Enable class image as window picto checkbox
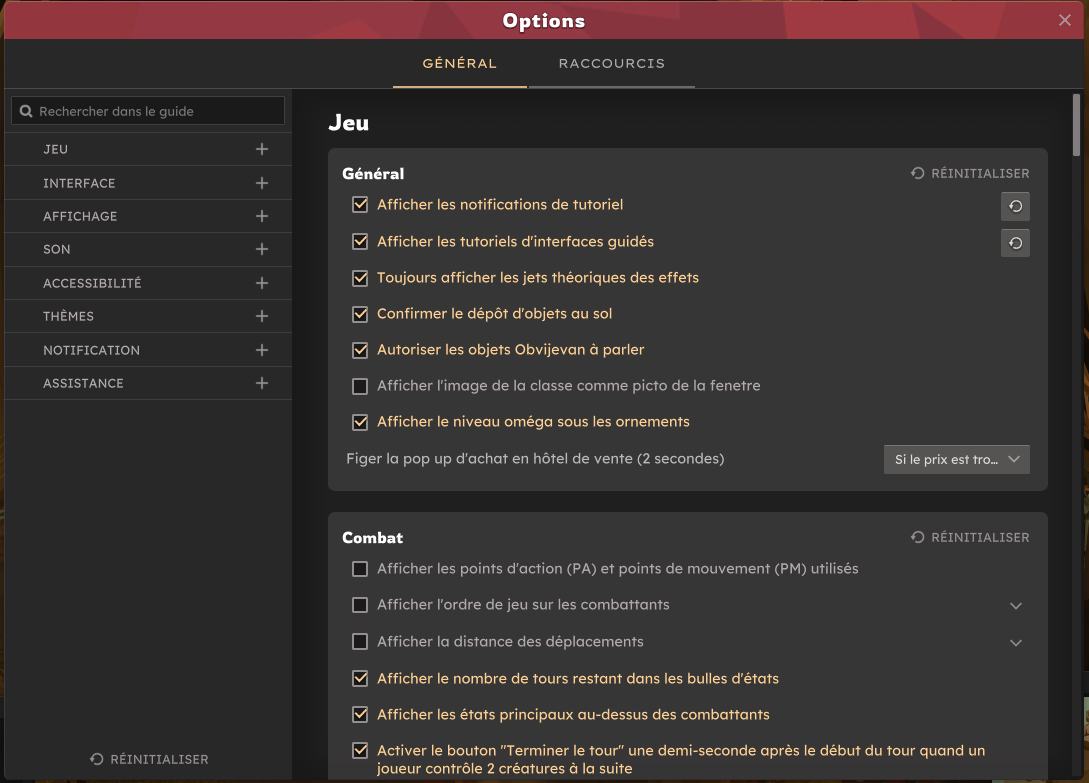 360,386
